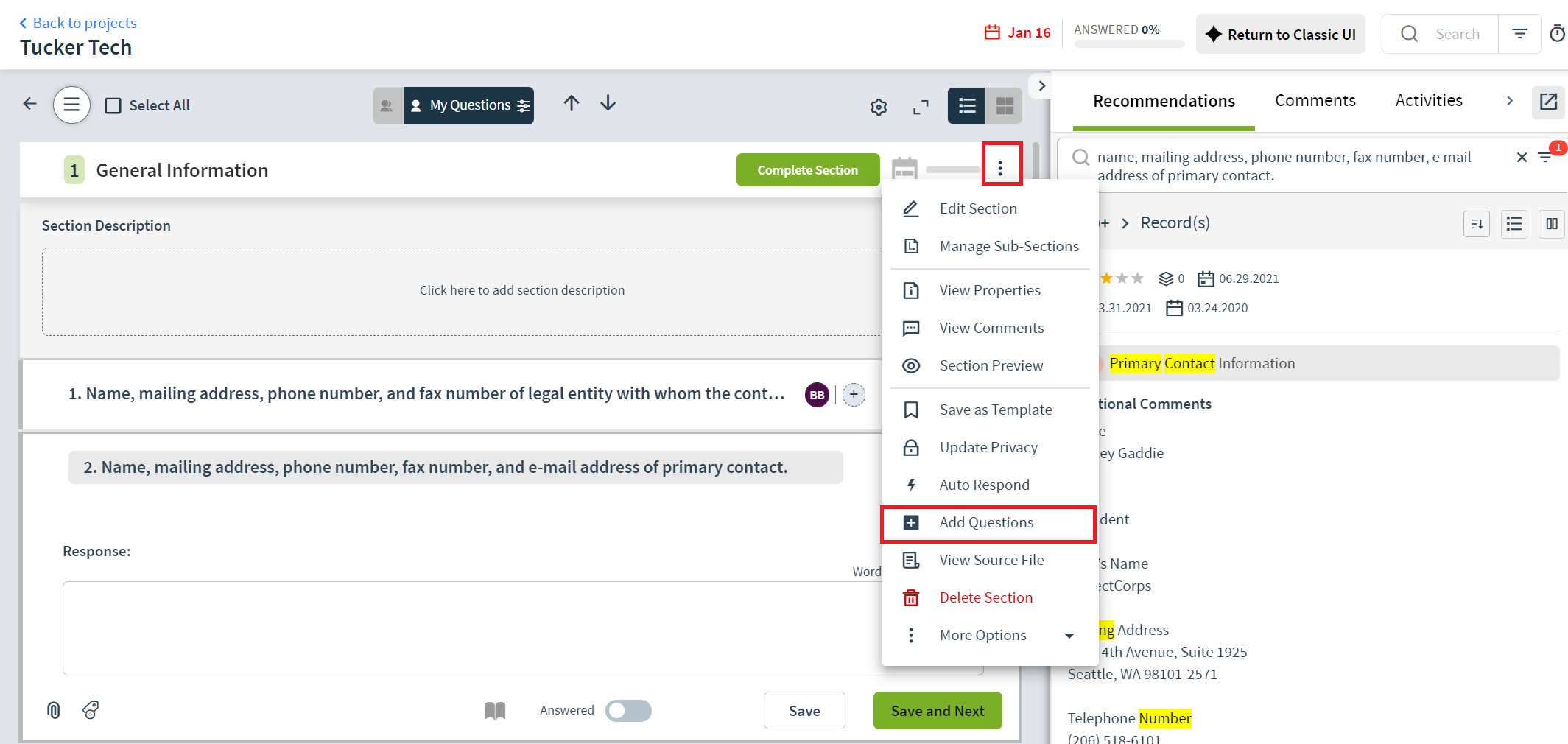Open question 1 about legal entity
This screenshot has height=744, width=1568.
click(426, 394)
